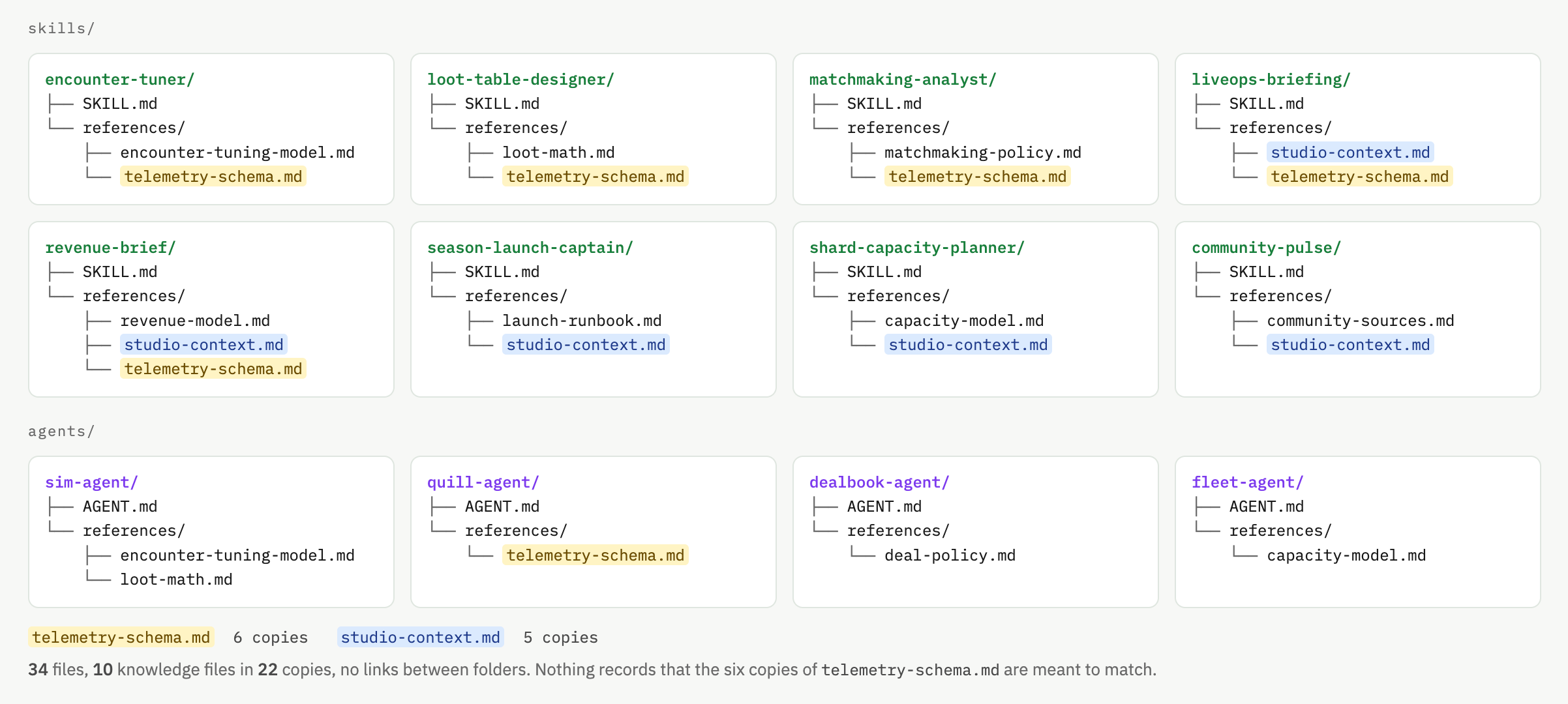Click telemetry-schema.md in the revenue-brief card
The height and width of the screenshot is (704, 1568).
[x=213, y=369]
